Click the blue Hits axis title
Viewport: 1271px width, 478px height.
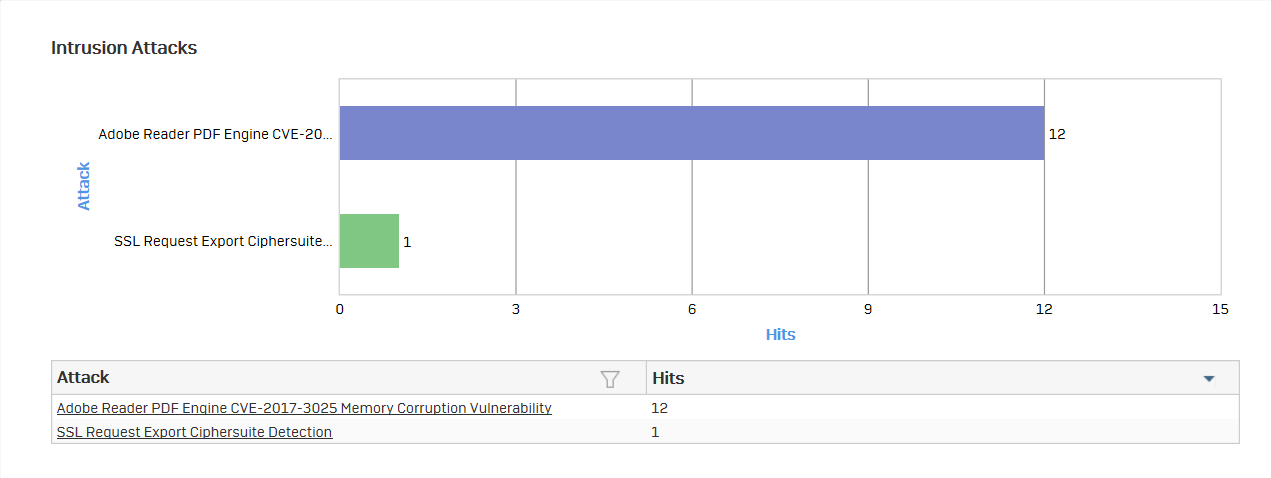(x=780, y=334)
